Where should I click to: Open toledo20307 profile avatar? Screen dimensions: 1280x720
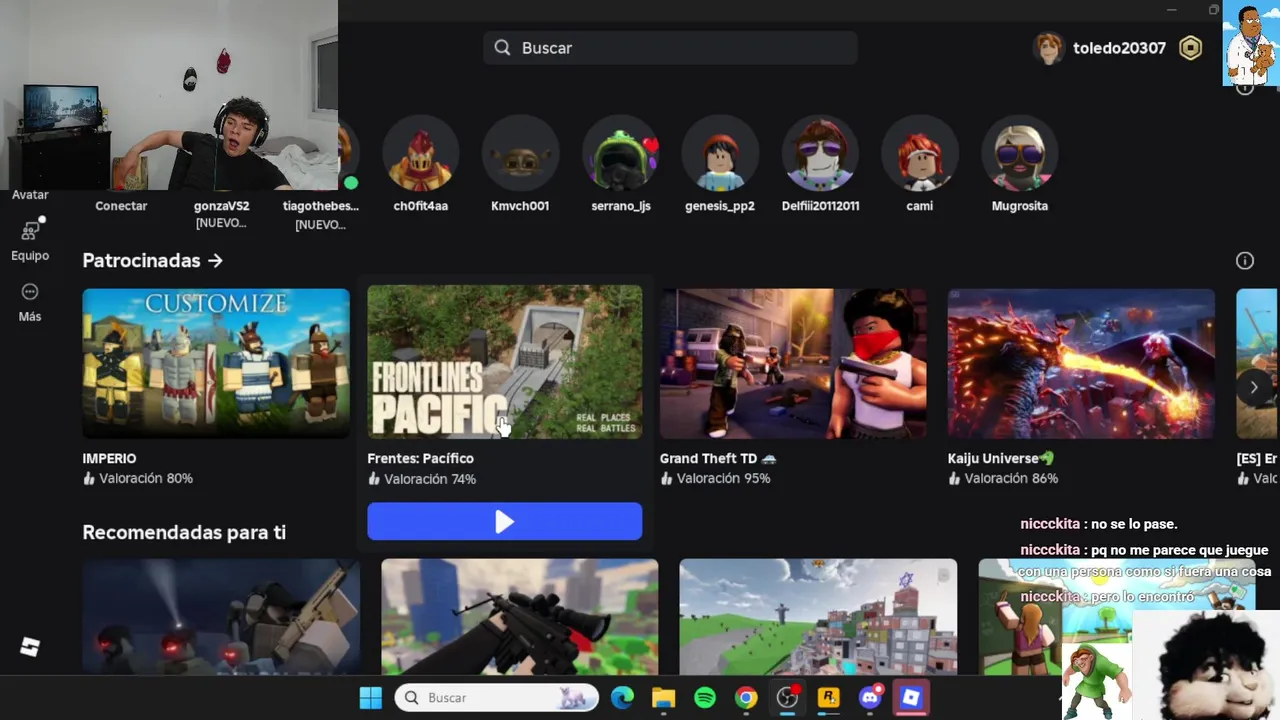(x=1048, y=48)
